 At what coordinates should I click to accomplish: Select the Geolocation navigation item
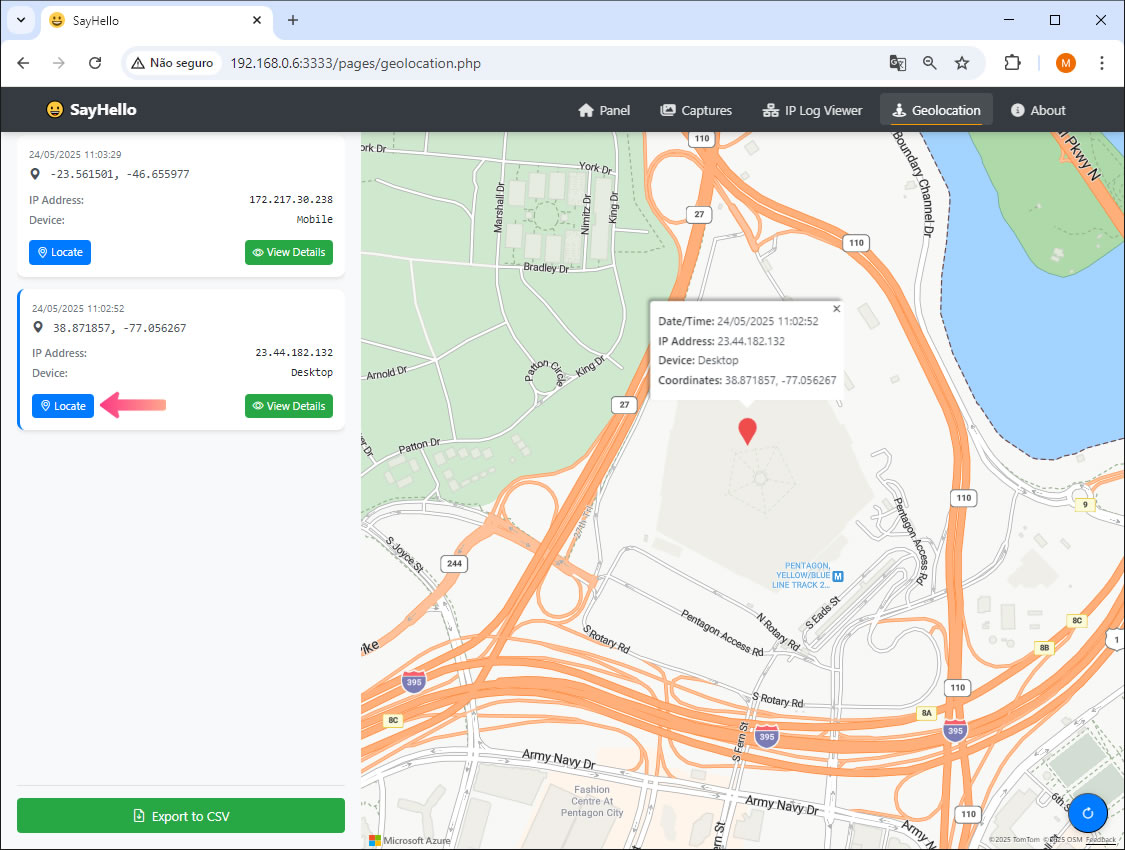coord(936,110)
